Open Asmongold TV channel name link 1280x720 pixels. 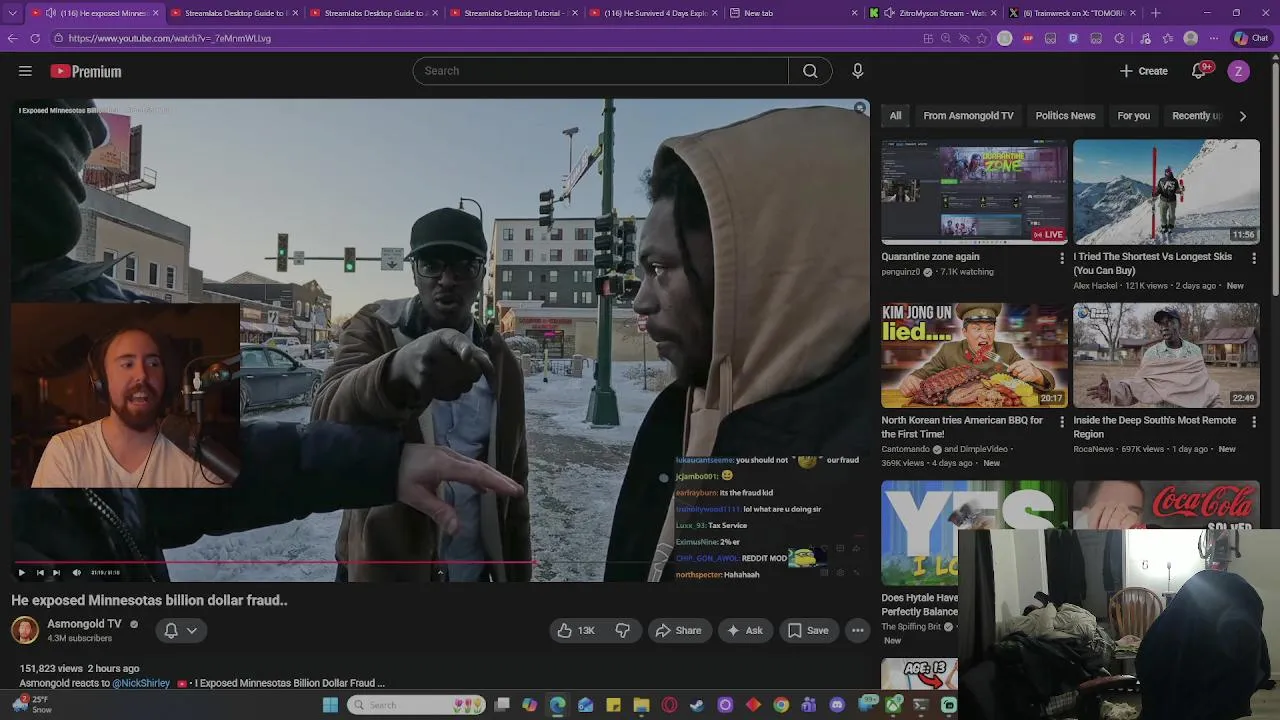(84, 623)
